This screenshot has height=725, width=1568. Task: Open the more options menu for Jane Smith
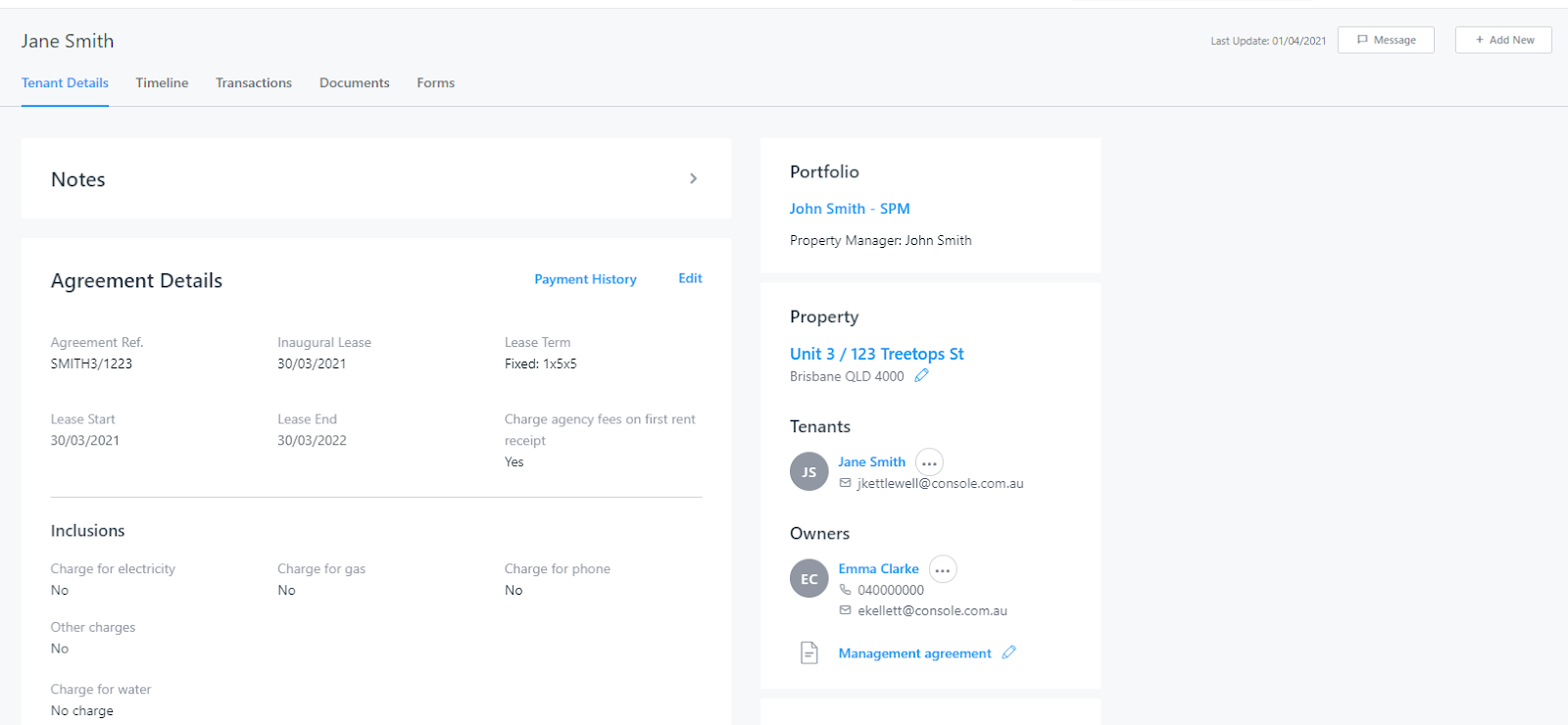[929, 462]
